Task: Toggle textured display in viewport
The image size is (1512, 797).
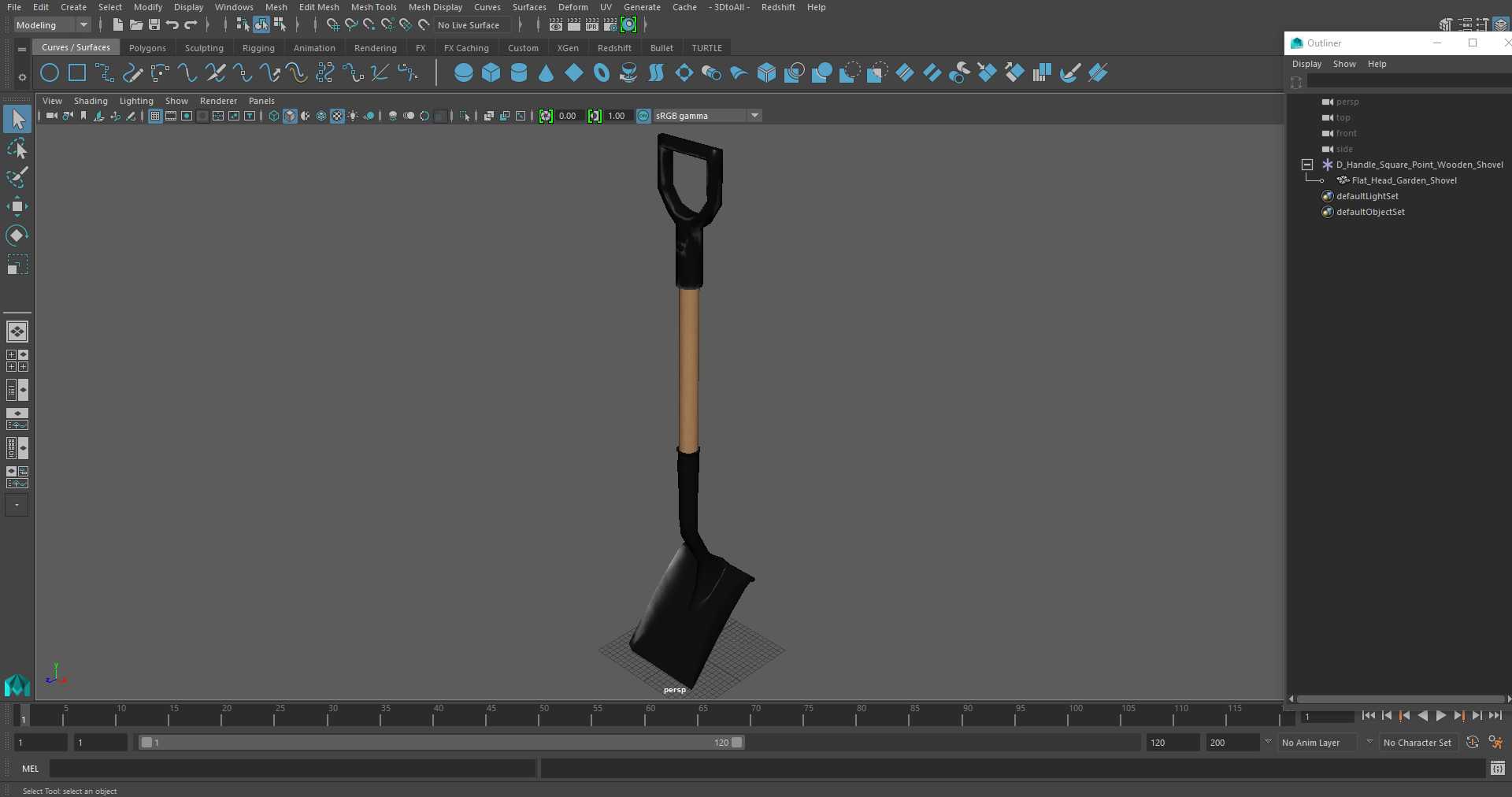Action: (337, 116)
